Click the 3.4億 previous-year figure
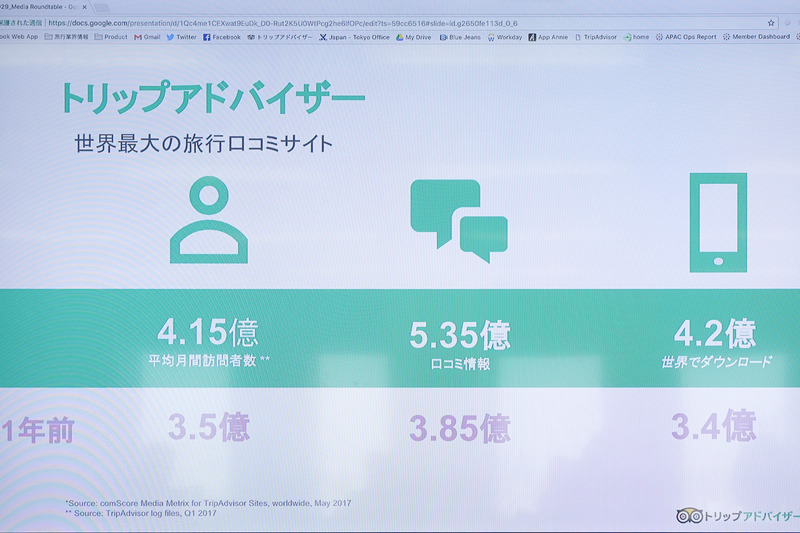Image resolution: width=800 pixels, height=533 pixels. 713,425
